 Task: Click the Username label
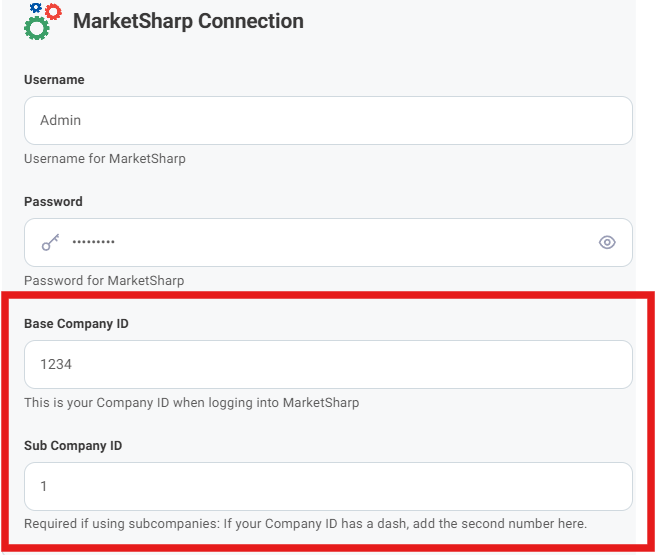click(x=54, y=80)
